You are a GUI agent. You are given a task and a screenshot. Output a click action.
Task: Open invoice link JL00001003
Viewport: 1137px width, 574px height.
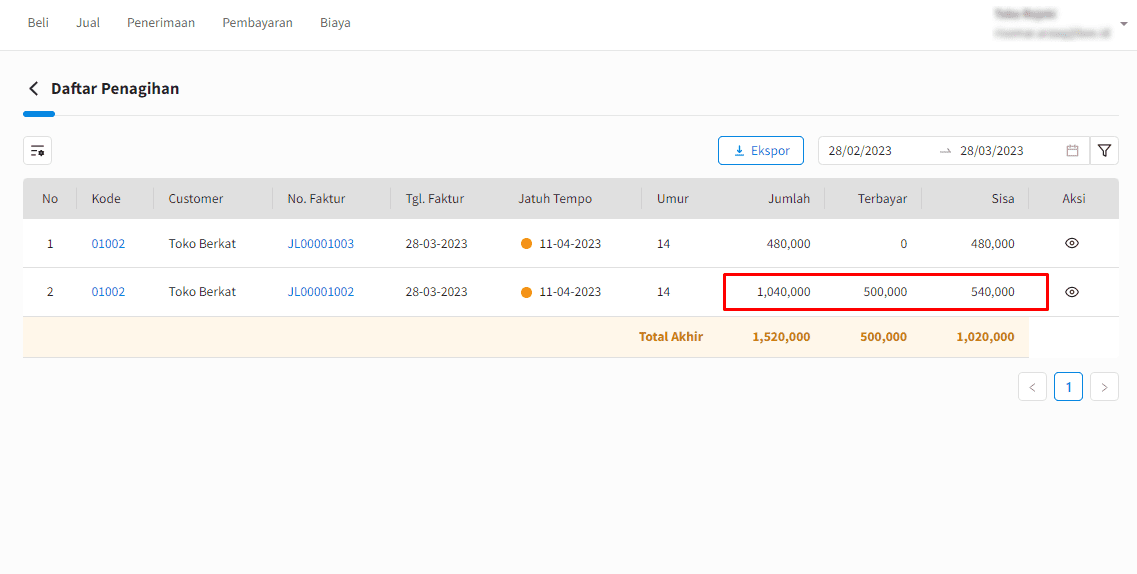point(321,244)
